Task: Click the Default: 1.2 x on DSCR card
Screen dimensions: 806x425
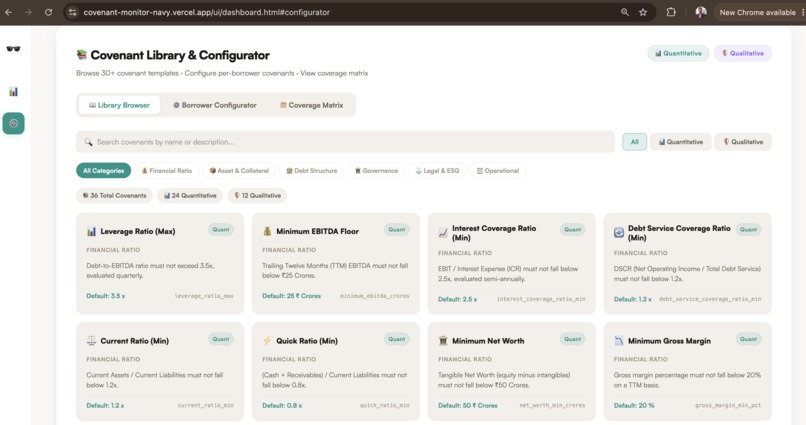Action: (633, 299)
